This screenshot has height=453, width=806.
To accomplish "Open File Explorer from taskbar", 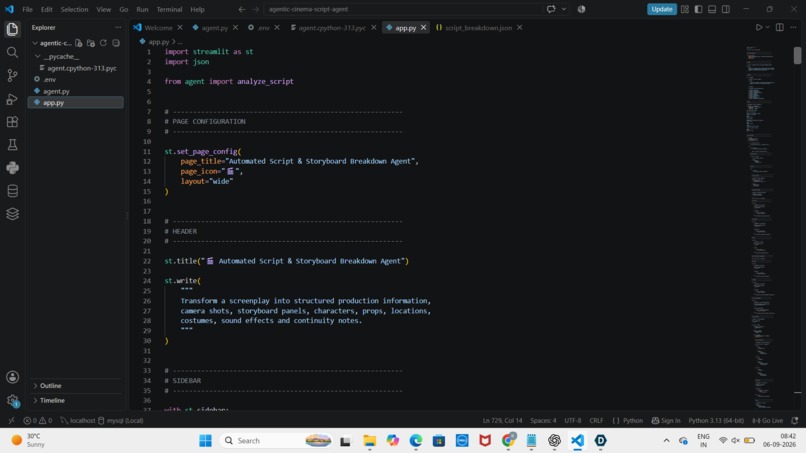I will [369, 441].
